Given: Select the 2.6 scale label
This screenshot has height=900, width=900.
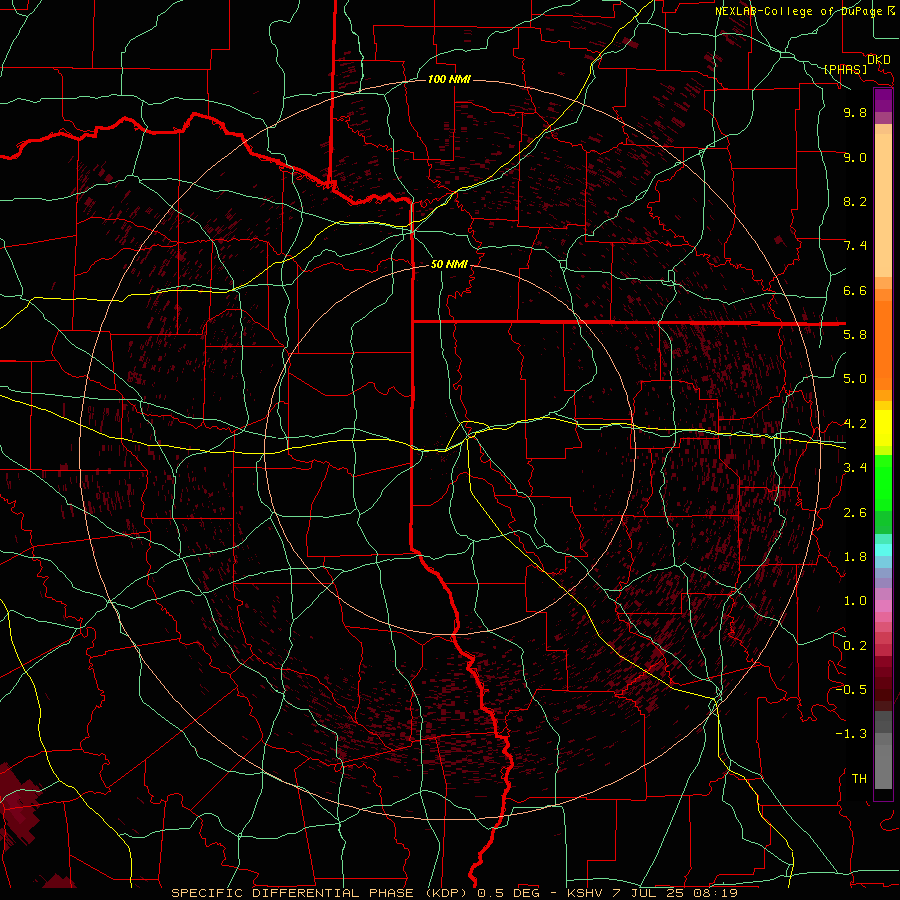Looking at the screenshot, I should [855, 513].
